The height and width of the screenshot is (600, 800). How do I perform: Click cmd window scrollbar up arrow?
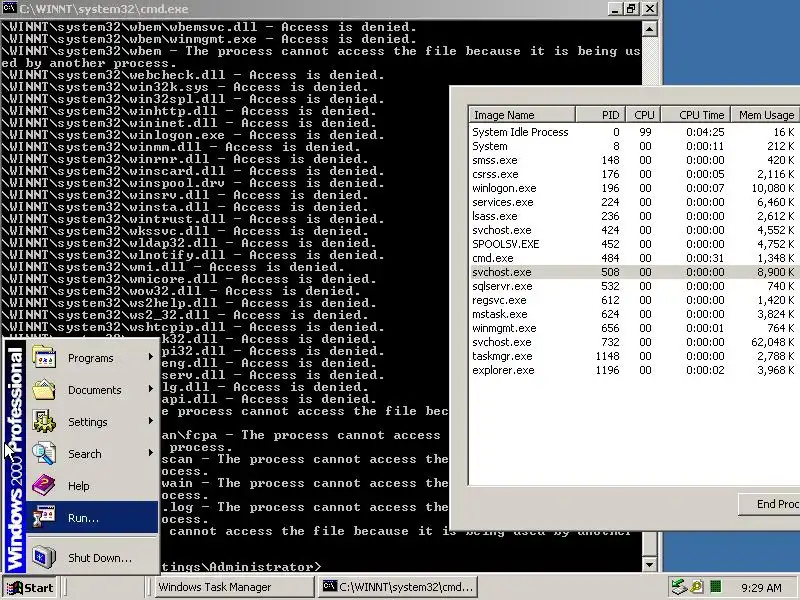pos(649,29)
